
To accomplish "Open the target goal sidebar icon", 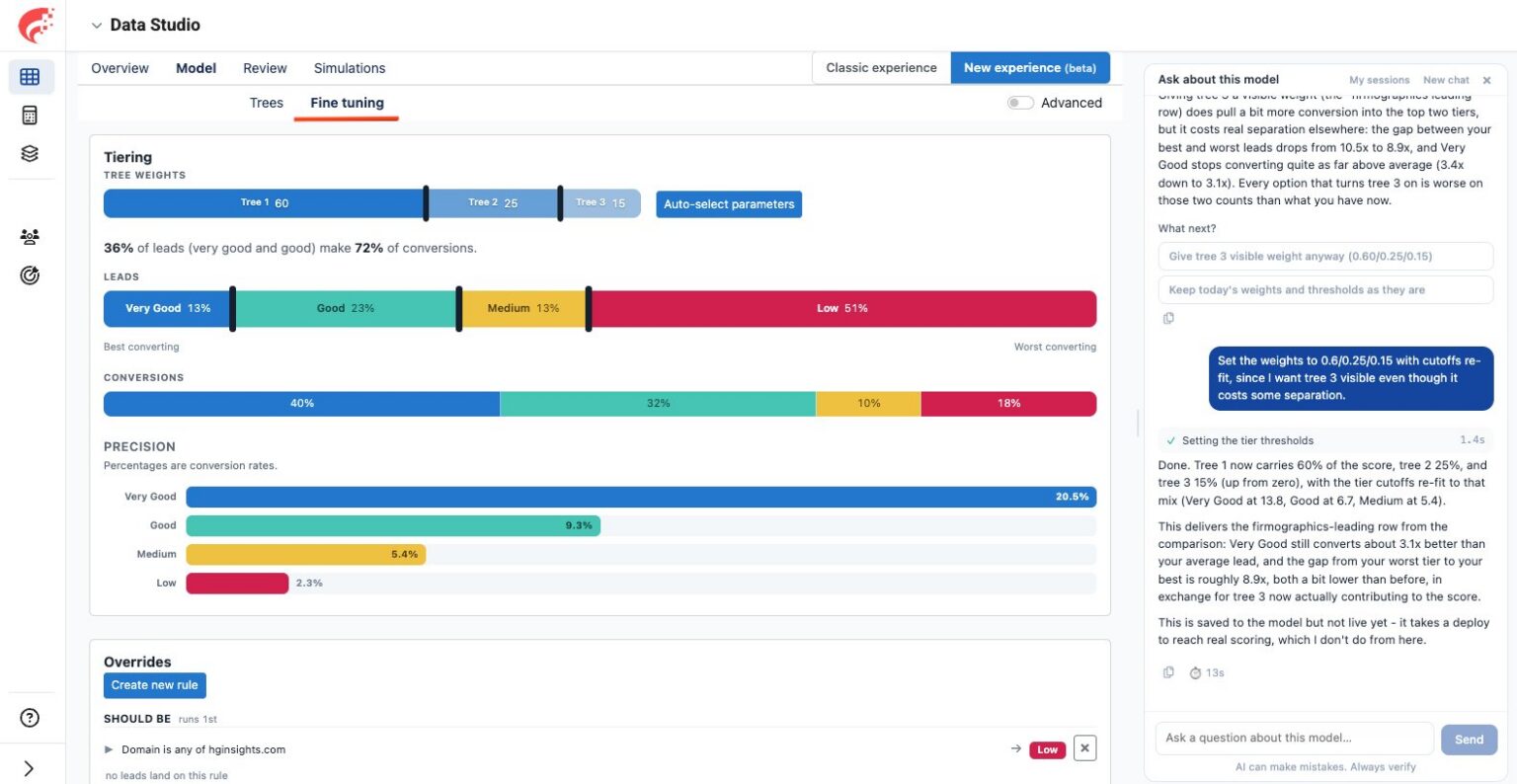I will point(30,275).
